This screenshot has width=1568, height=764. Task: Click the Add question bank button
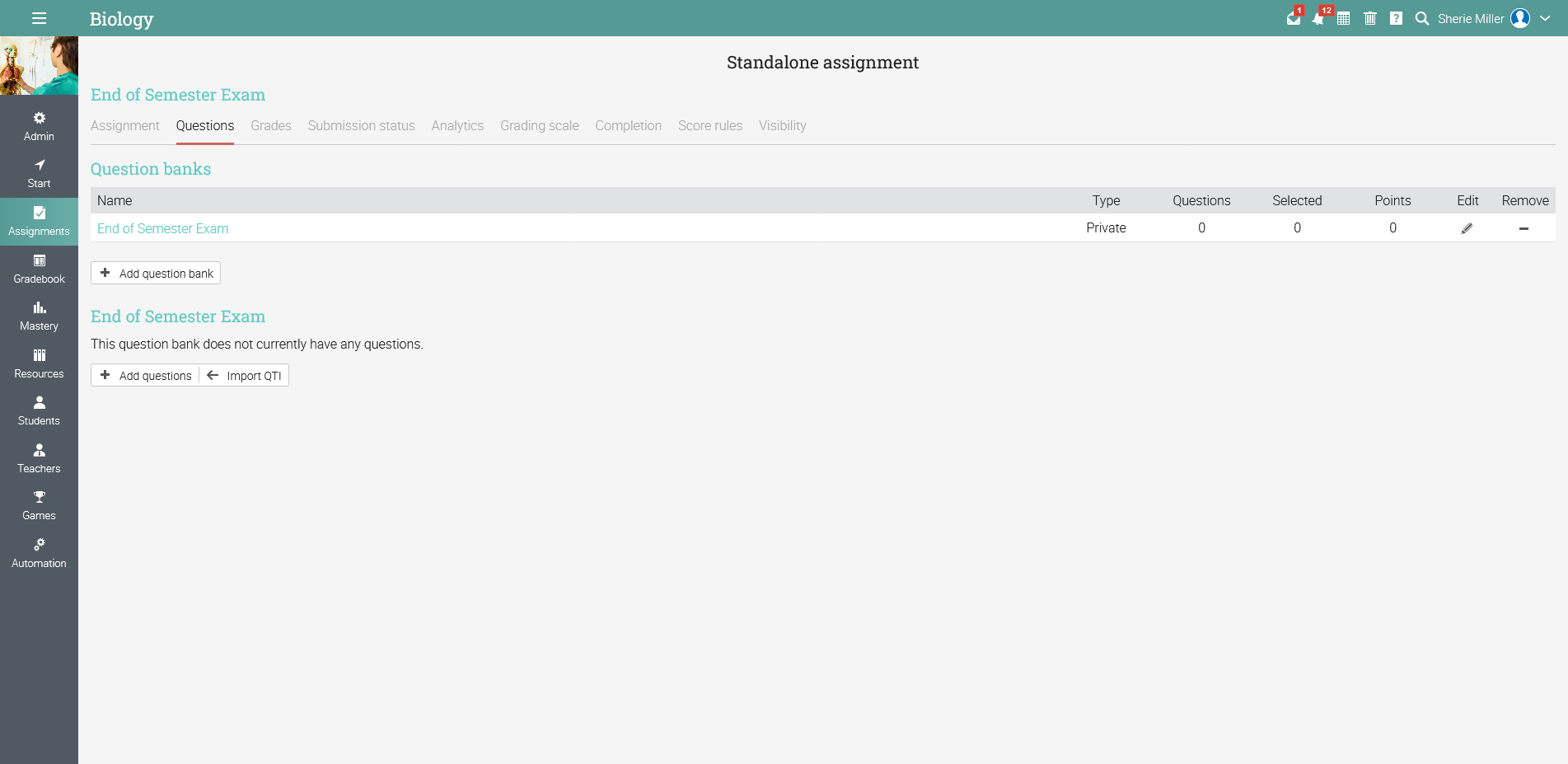156,273
